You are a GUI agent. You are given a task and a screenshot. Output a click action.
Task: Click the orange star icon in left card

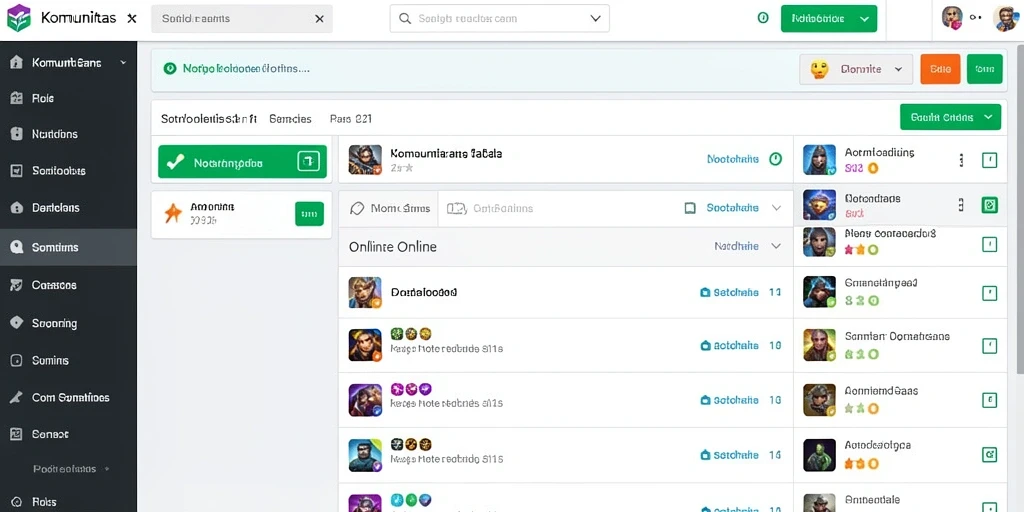(x=173, y=214)
